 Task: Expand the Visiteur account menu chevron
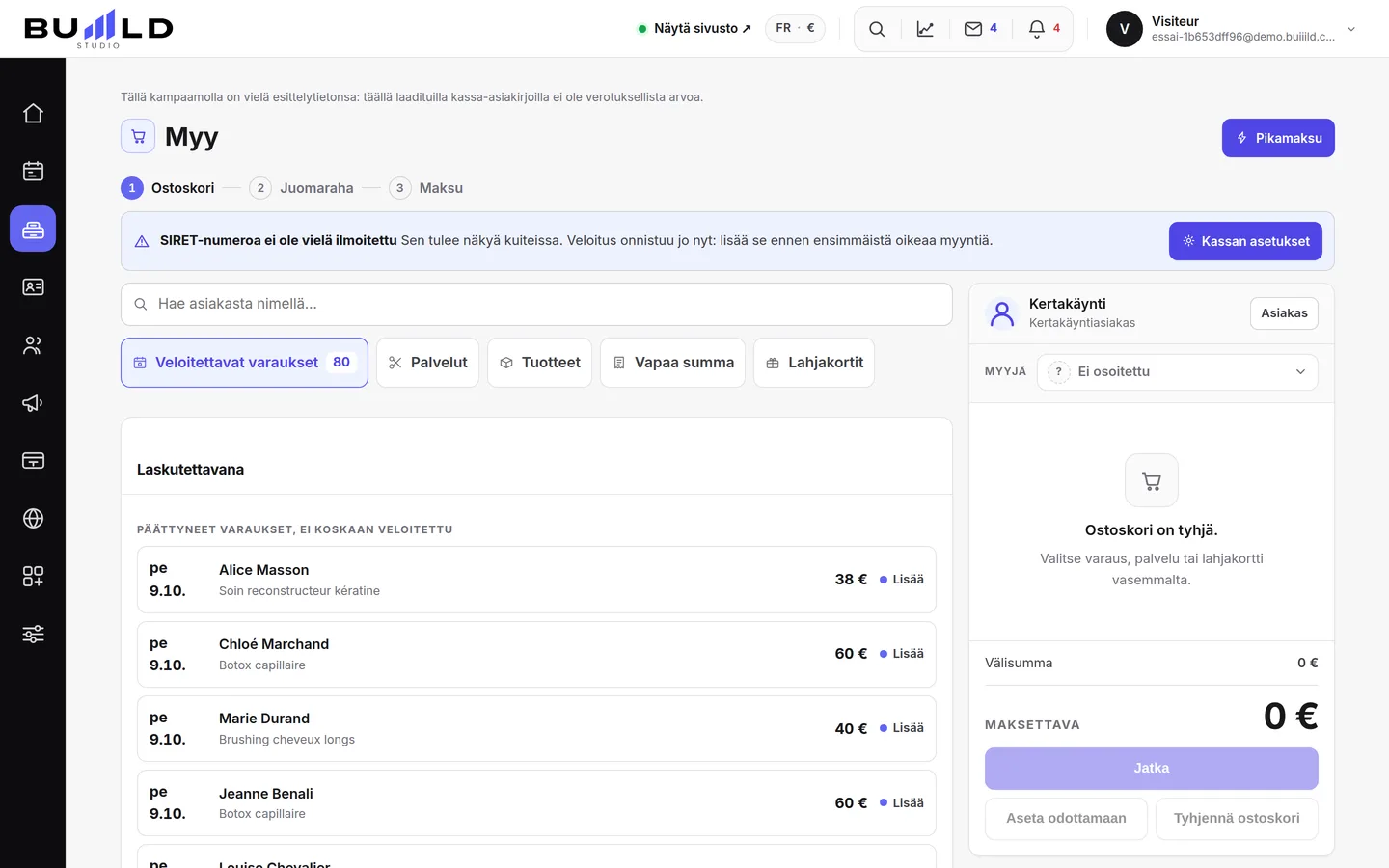(x=1351, y=29)
